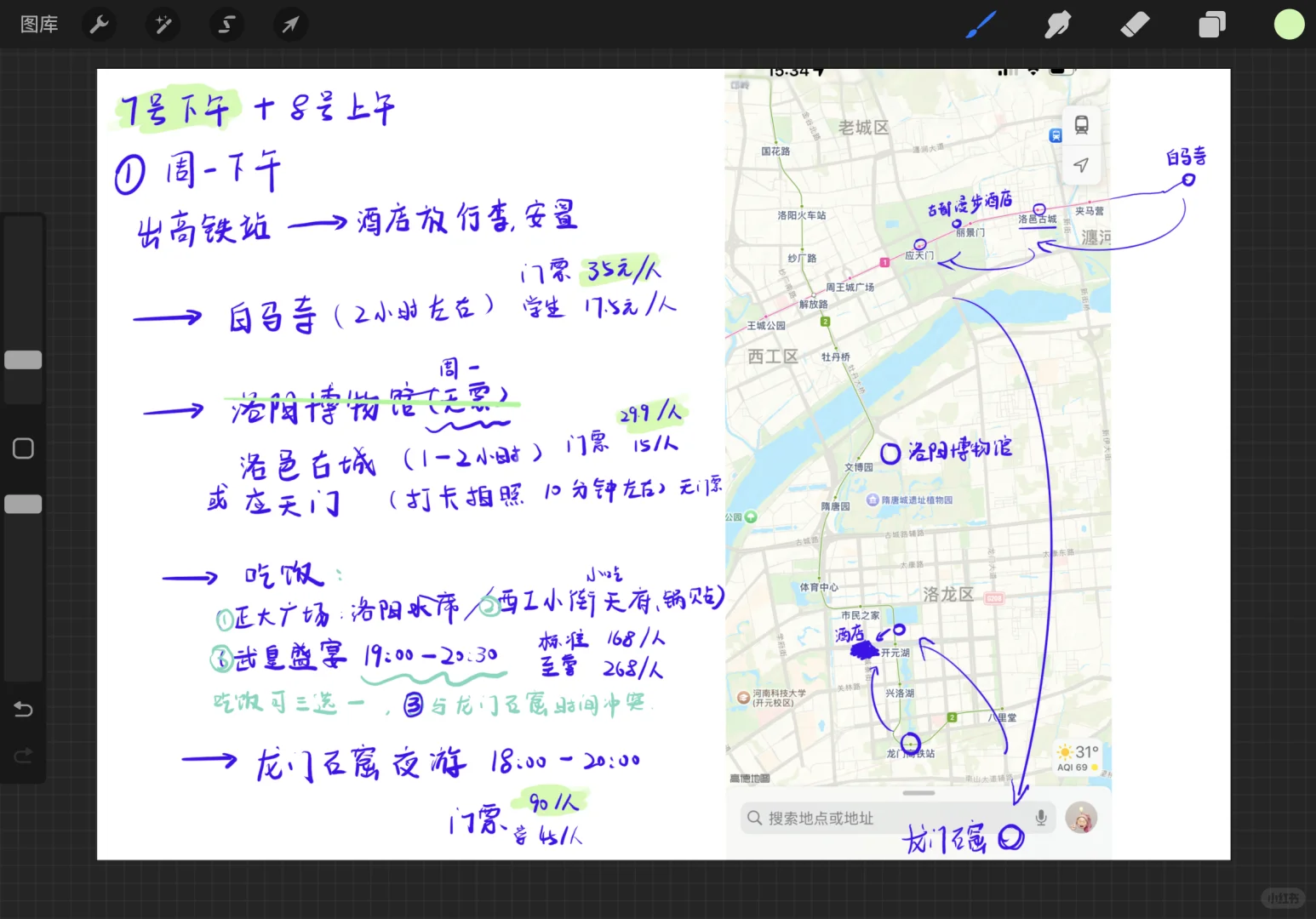Activate the Selection tool
The width and height of the screenshot is (1316, 919).
(226, 25)
